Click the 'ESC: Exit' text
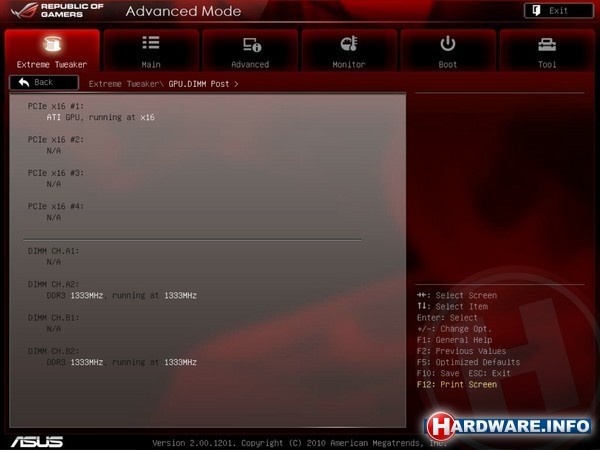This screenshot has width=600, height=450. point(490,373)
